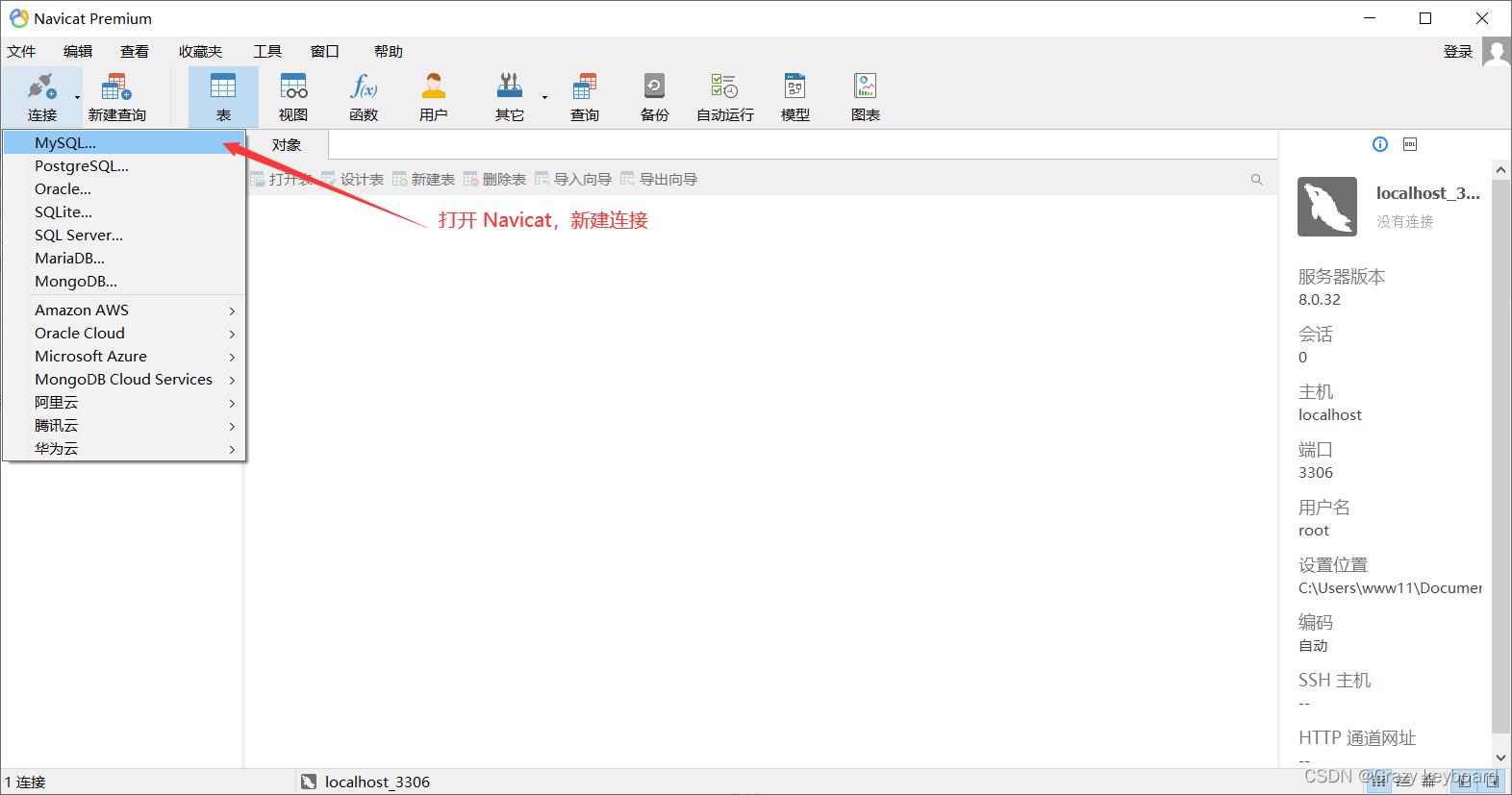The image size is (1512, 795).
Task: Click the host value 'localhost'
Action: coord(1330,415)
